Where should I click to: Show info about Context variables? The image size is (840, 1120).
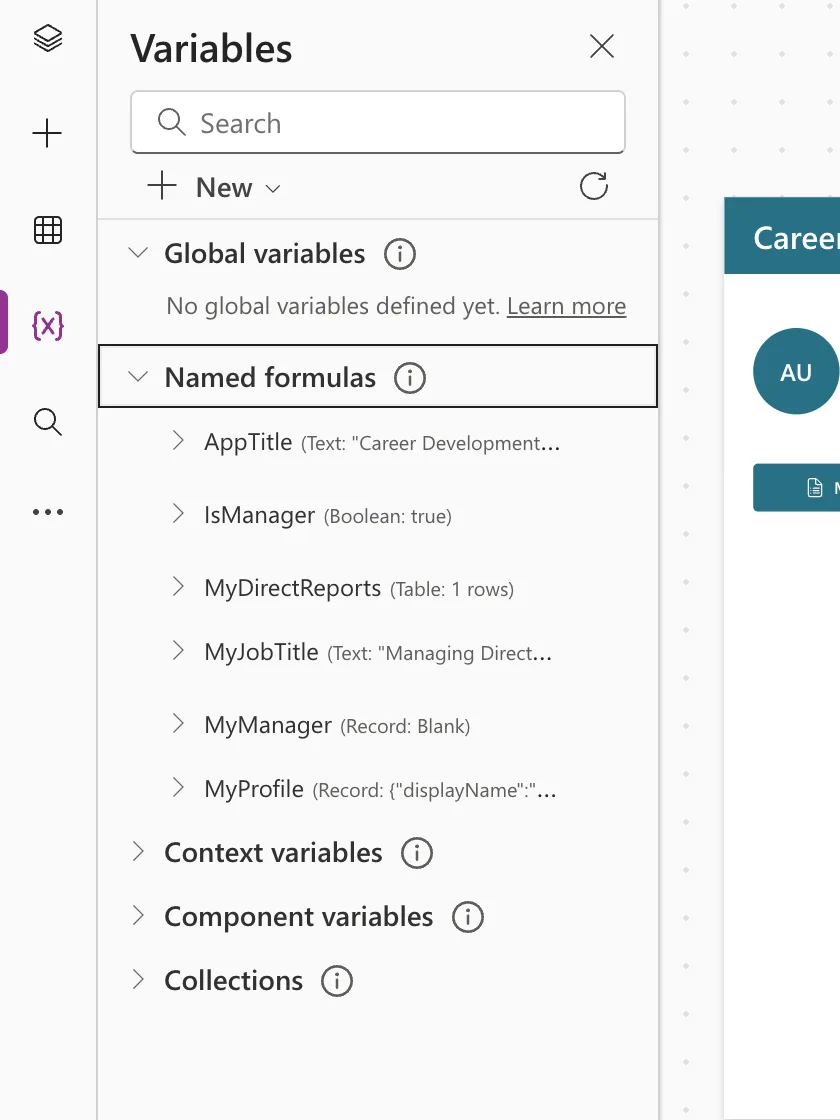[417, 853]
